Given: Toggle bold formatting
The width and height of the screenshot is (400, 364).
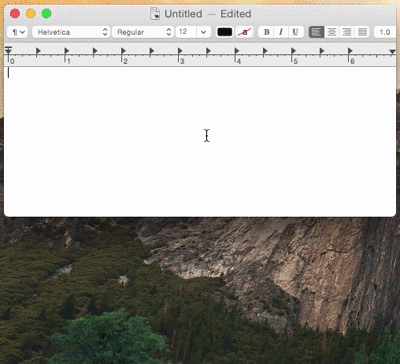Looking at the screenshot, I should [266, 32].
